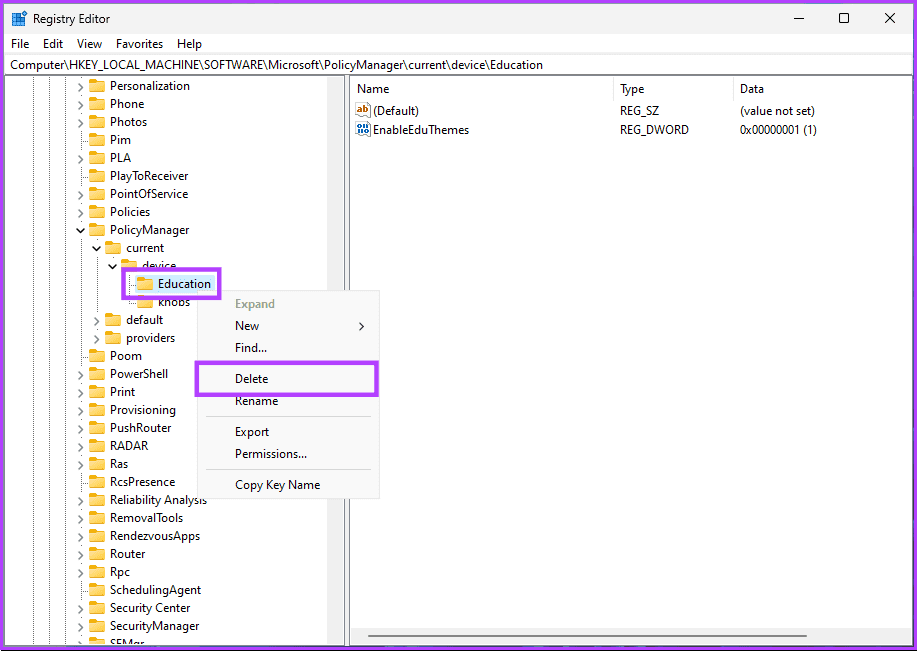Select the current key folder icon
This screenshot has width=917, height=651.
pos(113,248)
